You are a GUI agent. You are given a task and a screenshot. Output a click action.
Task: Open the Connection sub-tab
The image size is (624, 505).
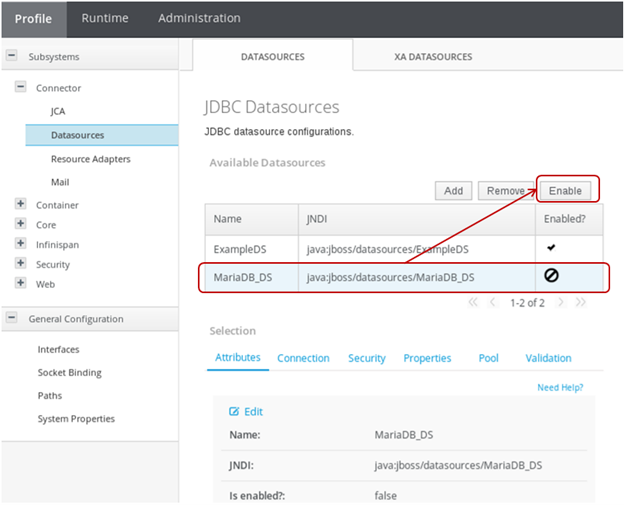[x=303, y=358]
